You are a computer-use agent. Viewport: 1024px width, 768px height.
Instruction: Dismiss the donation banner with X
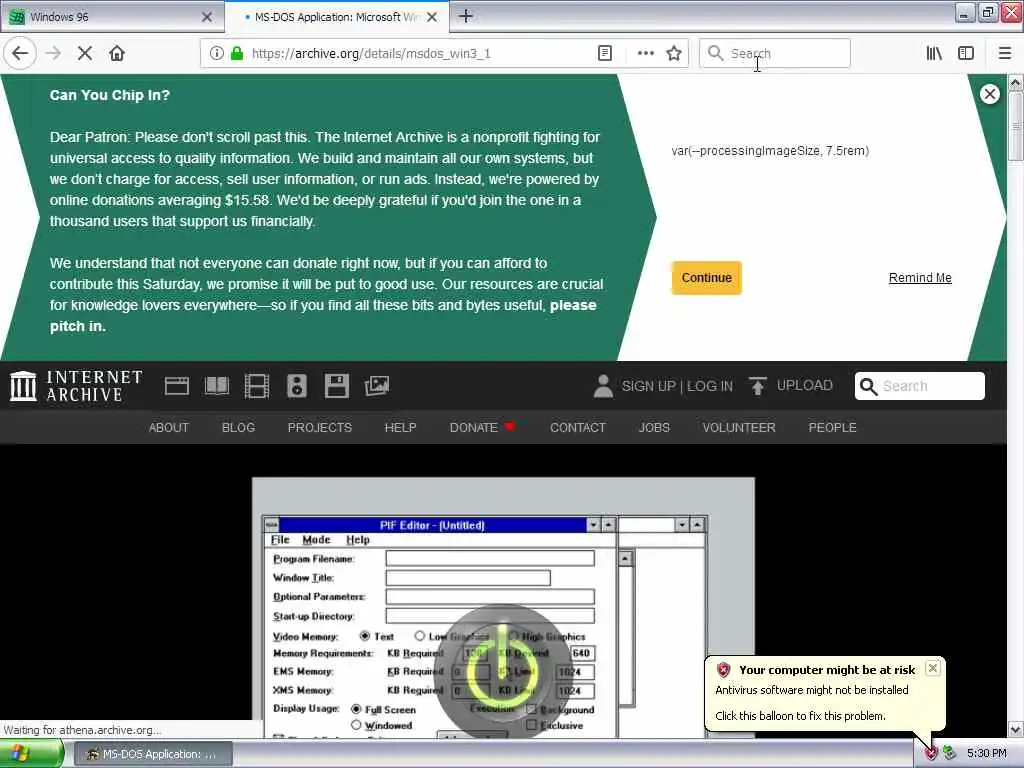coord(989,94)
